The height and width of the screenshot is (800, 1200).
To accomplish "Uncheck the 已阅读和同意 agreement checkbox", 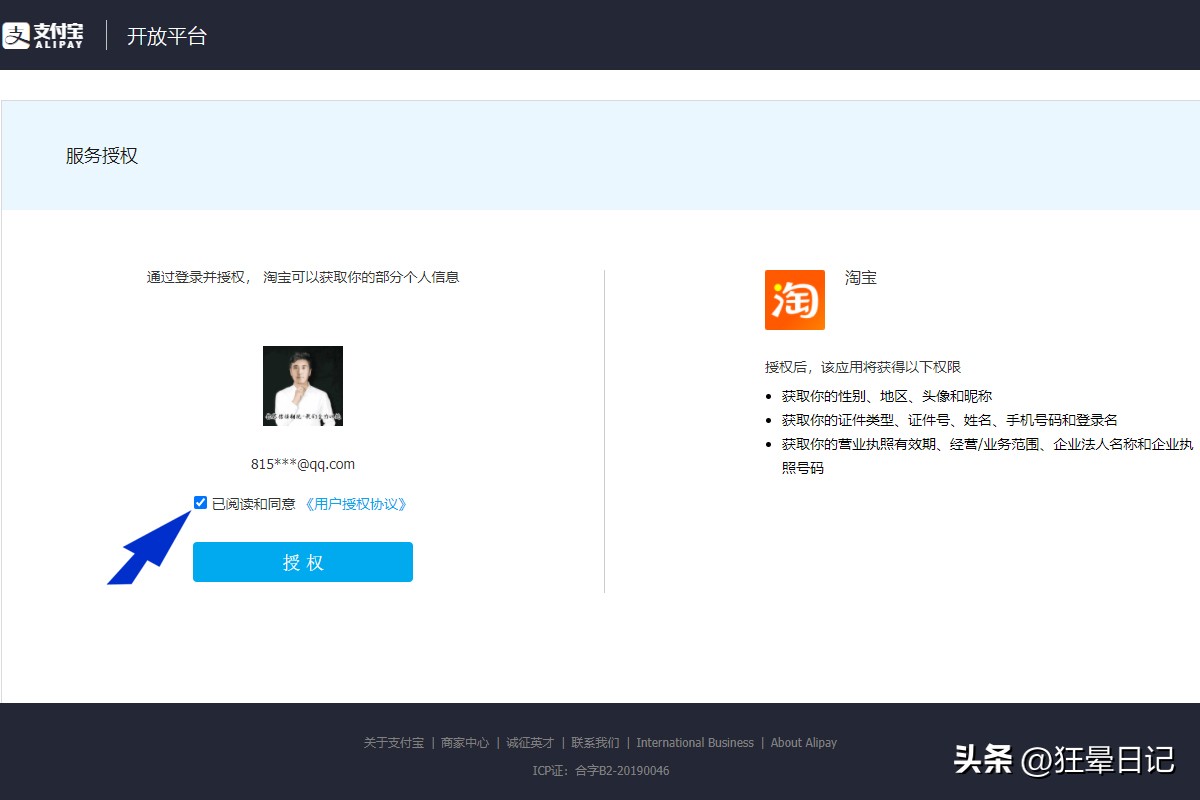I will click(200, 503).
